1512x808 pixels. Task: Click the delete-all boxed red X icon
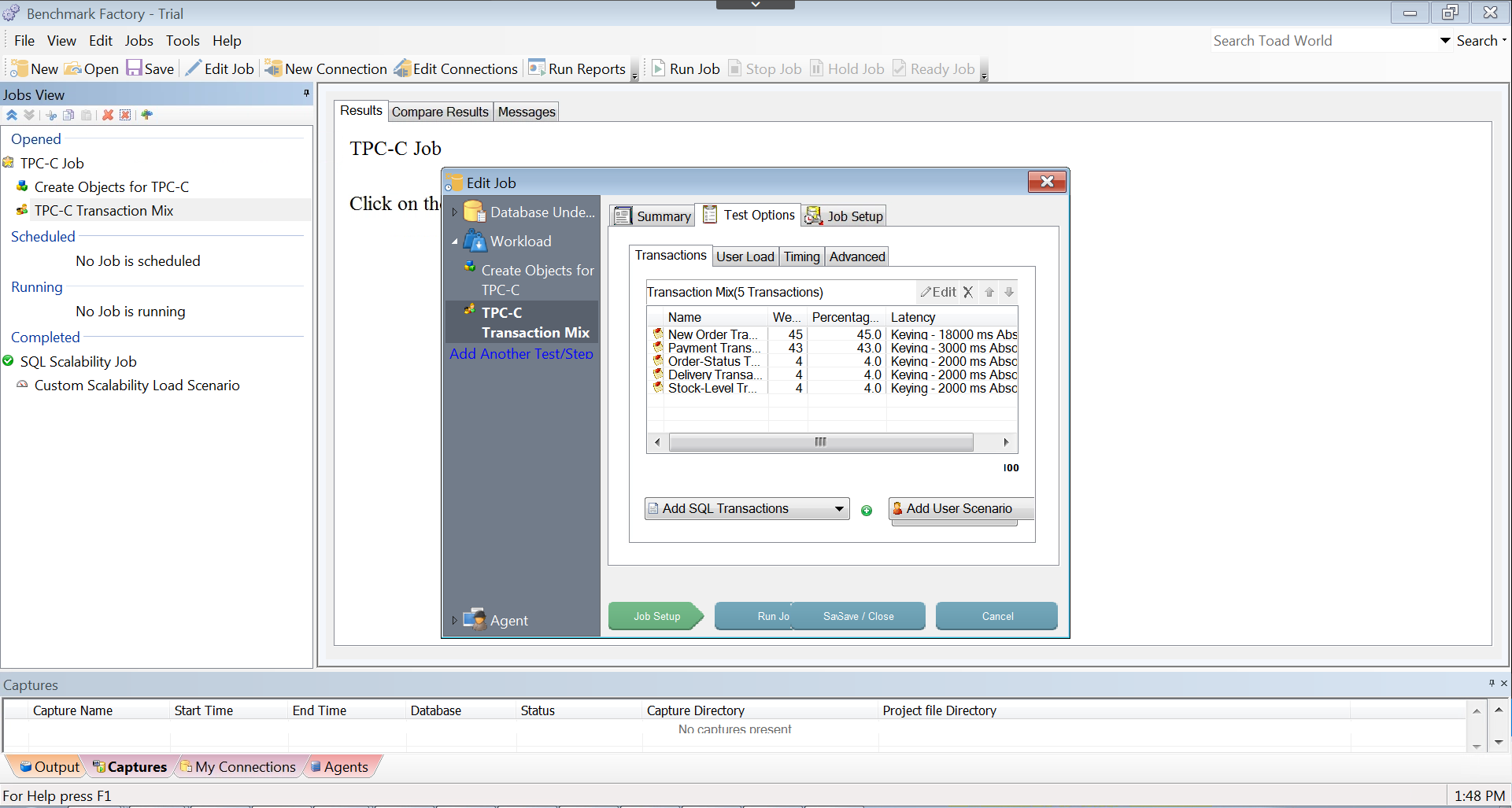(x=125, y=115)
